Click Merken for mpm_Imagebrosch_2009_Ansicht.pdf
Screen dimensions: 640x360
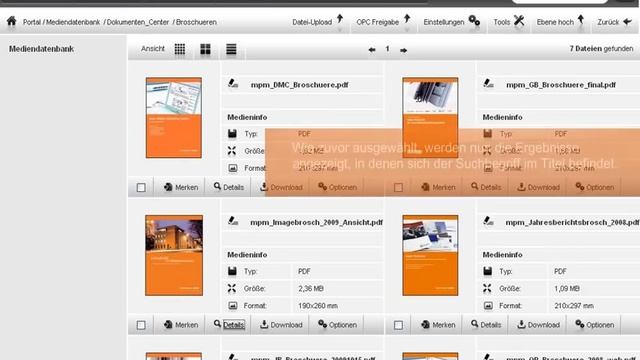click(x=181, y=325)
